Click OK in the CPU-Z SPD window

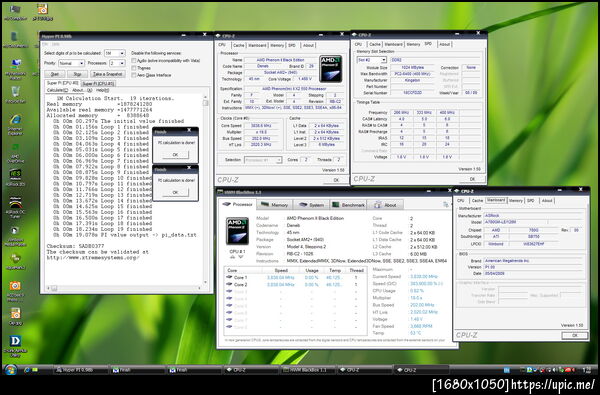(472, 179)
